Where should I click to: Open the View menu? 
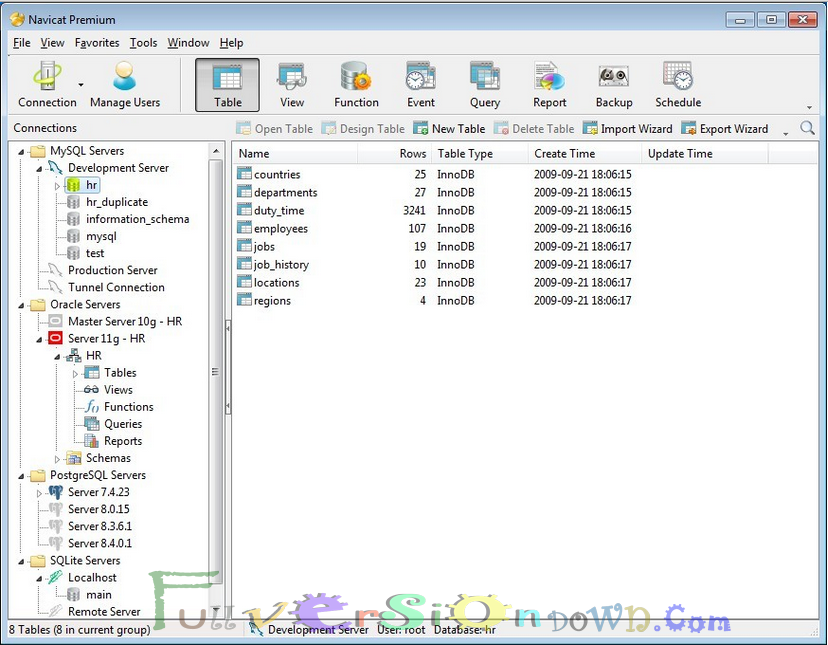pyautogui.click(x=52, y=43)
